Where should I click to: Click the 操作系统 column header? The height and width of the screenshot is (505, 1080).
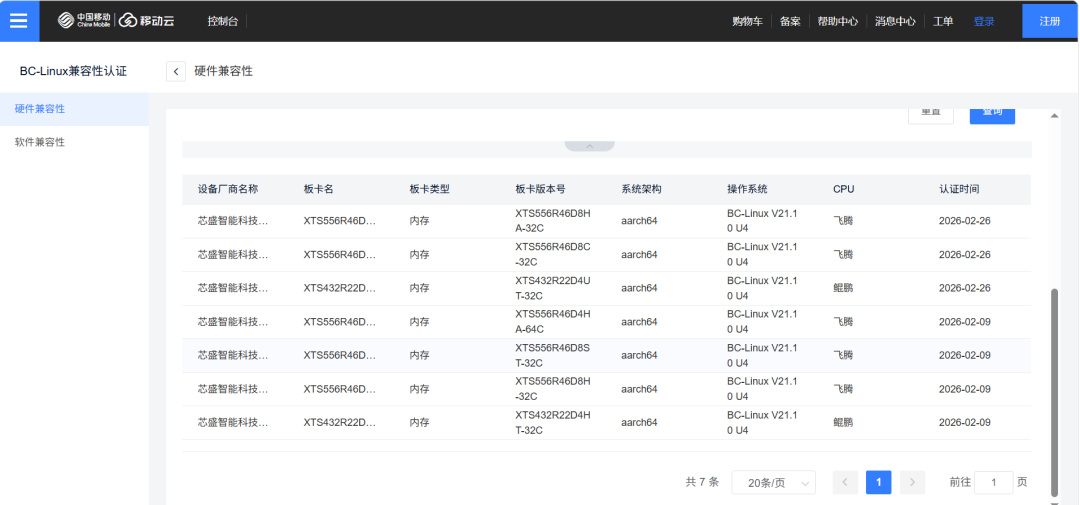pos(747,189)
